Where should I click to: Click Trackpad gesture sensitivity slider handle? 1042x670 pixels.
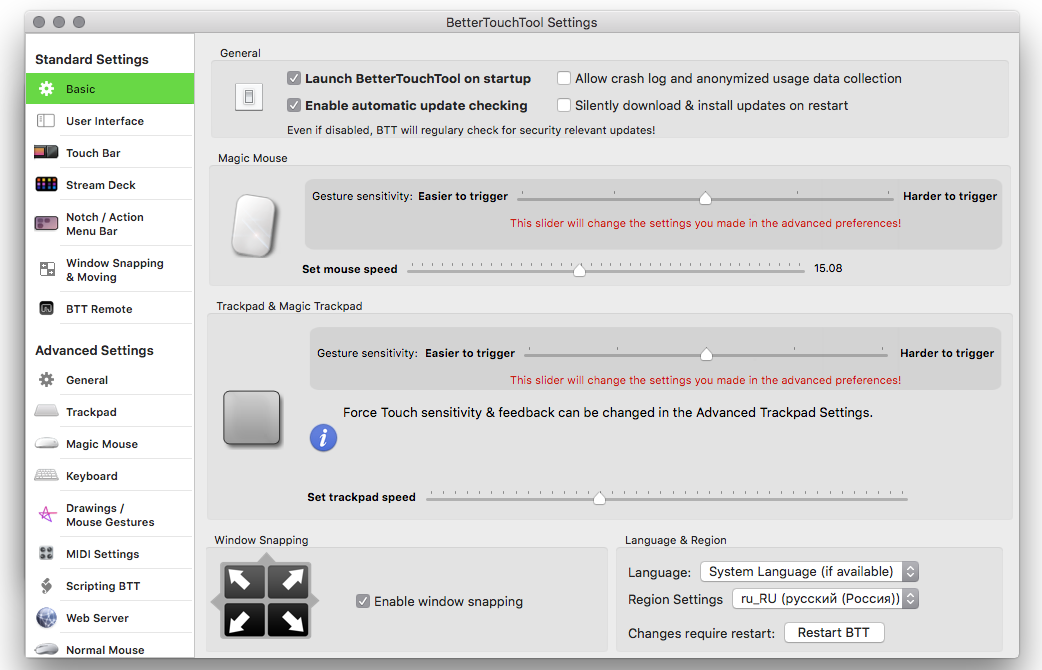pyautogui.click(x=706, y=354)
